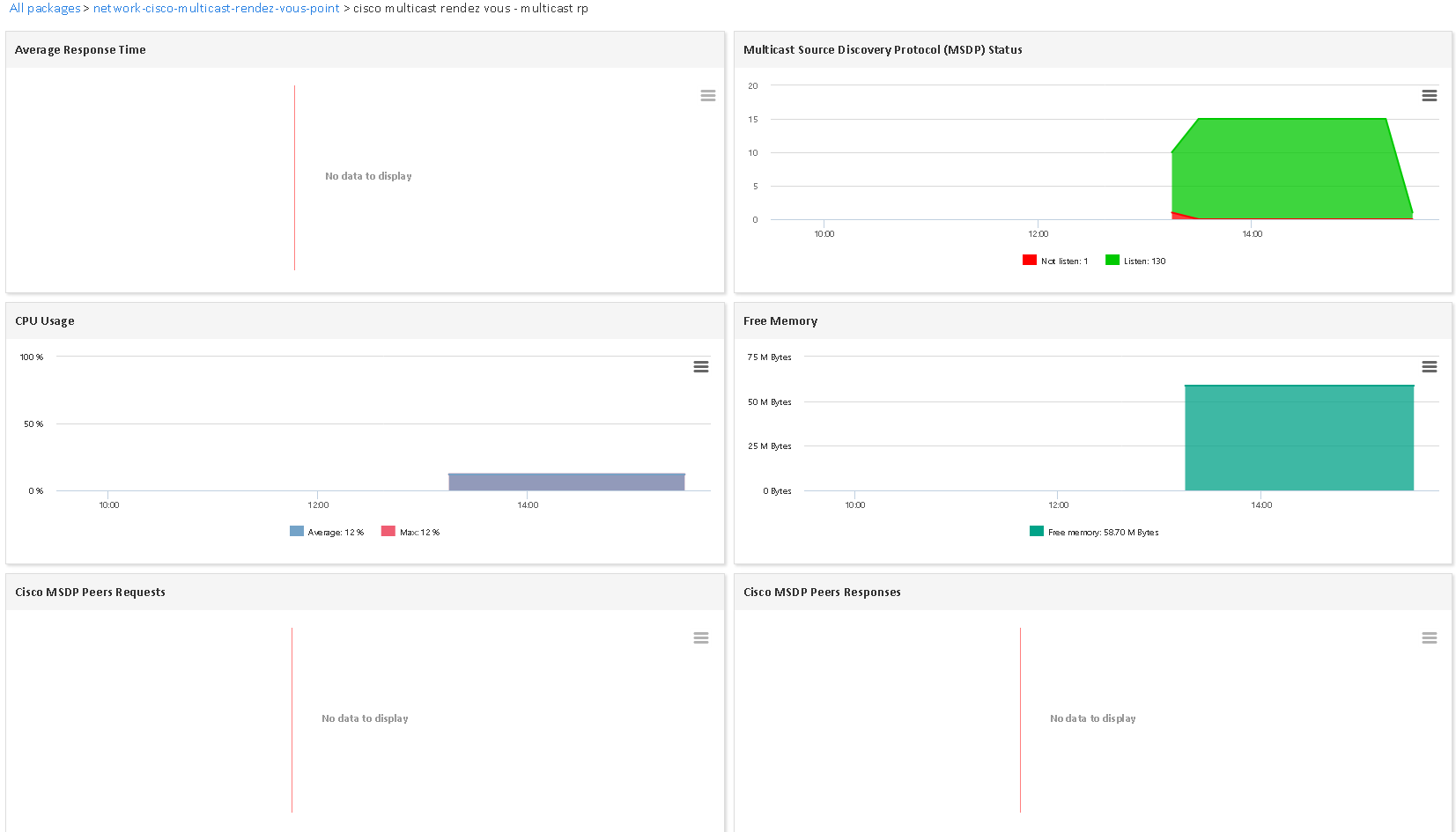Open the "network-cisco-multicast-rendez-vous-point" link
This screenshot has height=832, width=1456.
click(215, 8)
